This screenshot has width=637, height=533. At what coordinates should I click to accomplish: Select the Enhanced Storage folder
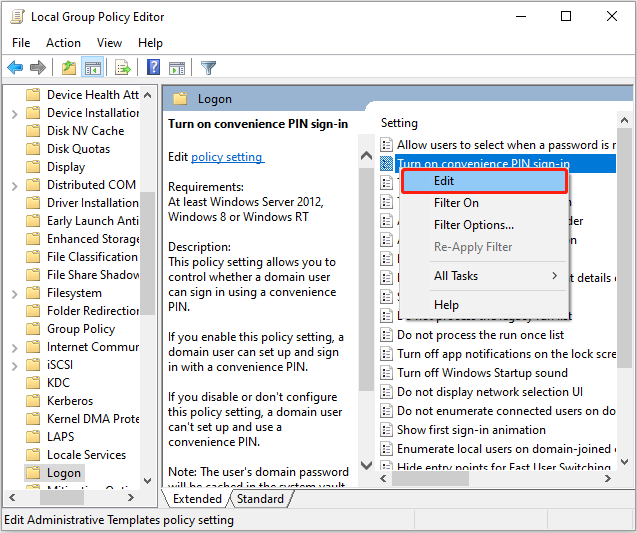[x=93, y=238]
